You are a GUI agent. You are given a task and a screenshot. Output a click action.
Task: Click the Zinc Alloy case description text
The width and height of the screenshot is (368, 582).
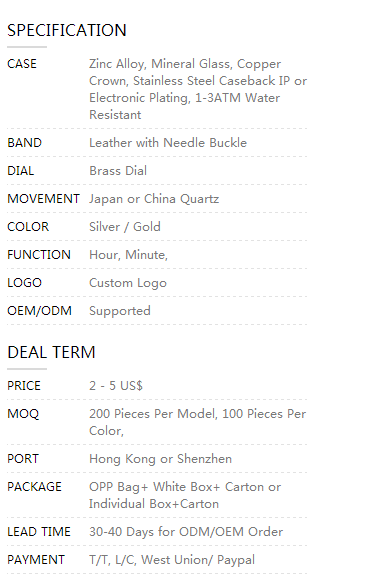198,89
